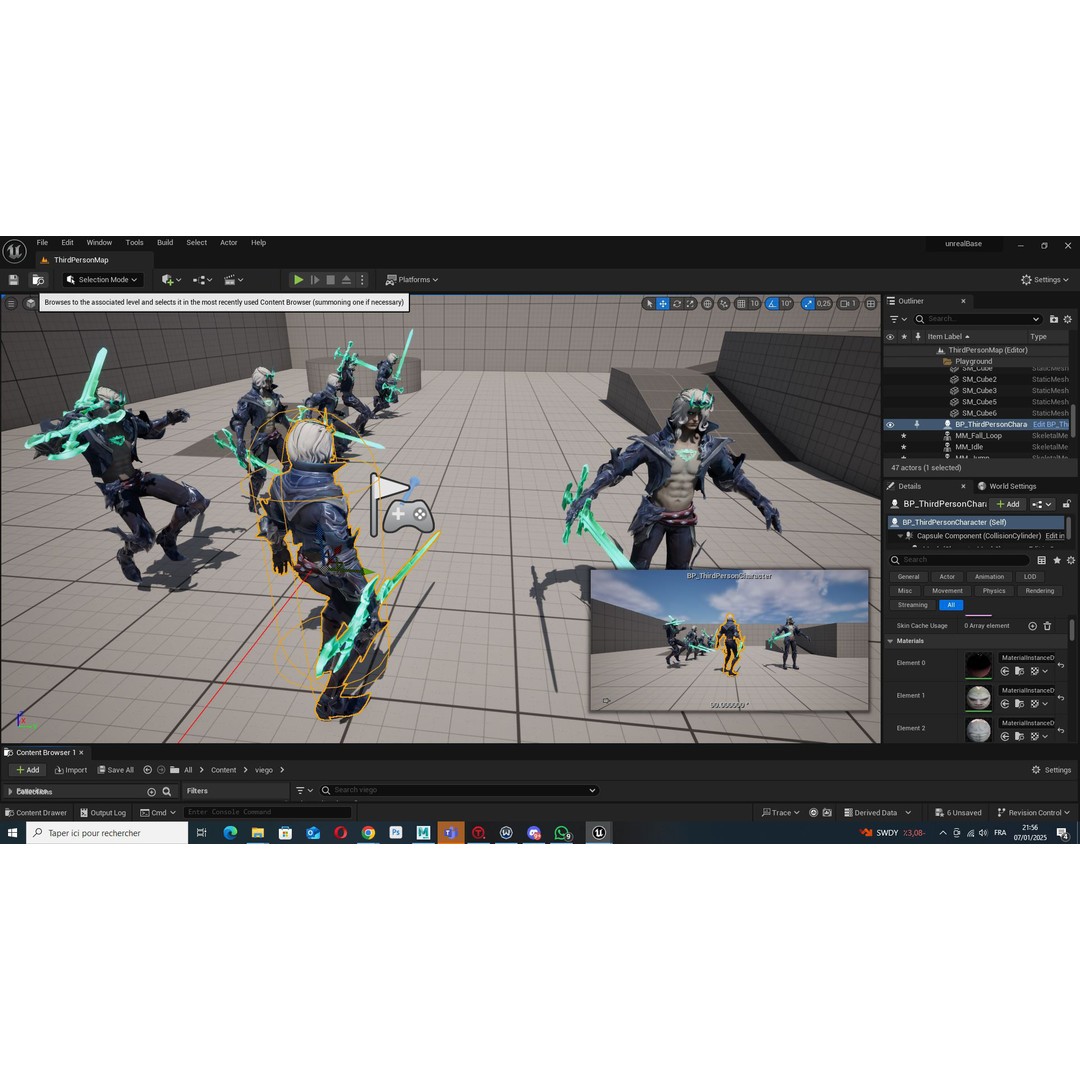Viewport: 1080px width, 1080px height.
Task: Click Element 1 material thumbnail
Action: tap(978, 698)
